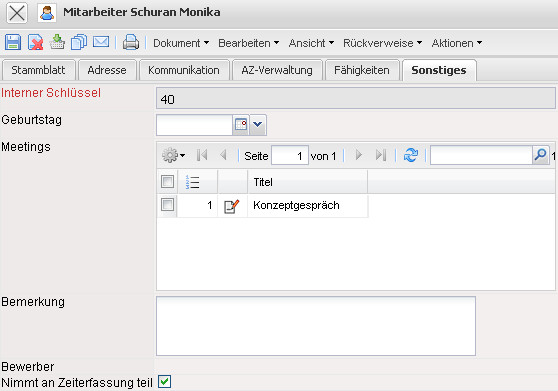Open the Dokument dropdown menu
Image resolution: width=558 pixels, height=391 pixels.
(x=181, y=43)
